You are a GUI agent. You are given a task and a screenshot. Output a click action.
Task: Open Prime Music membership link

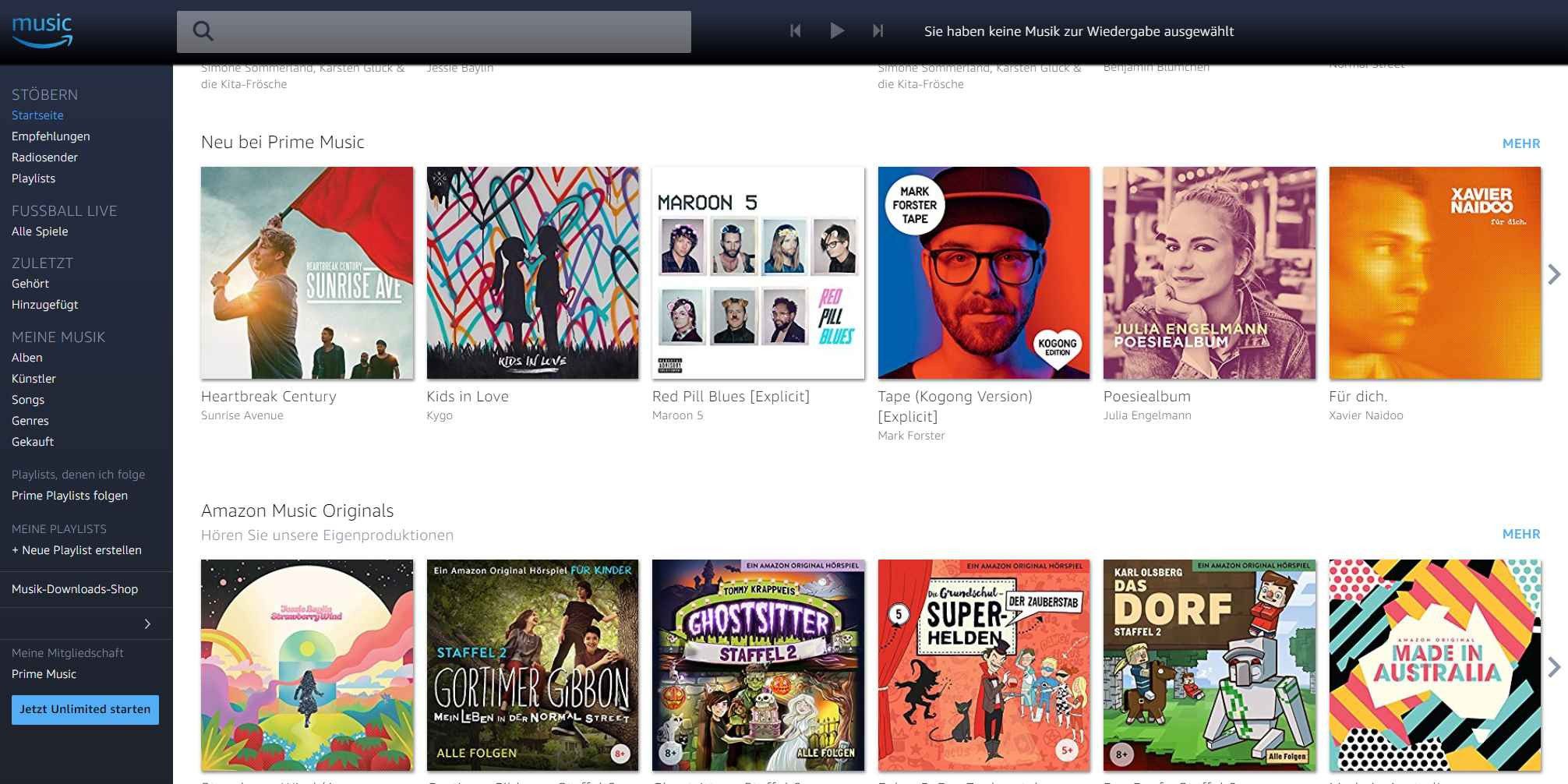point(44,674)
